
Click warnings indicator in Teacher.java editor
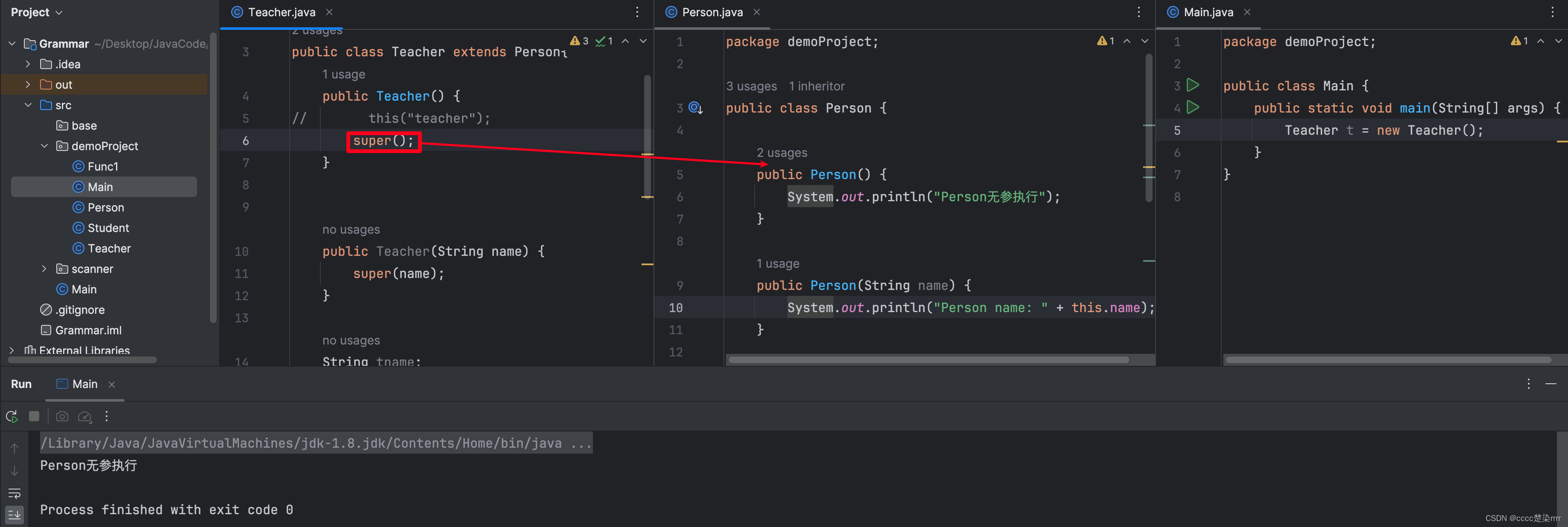point(579,41)
